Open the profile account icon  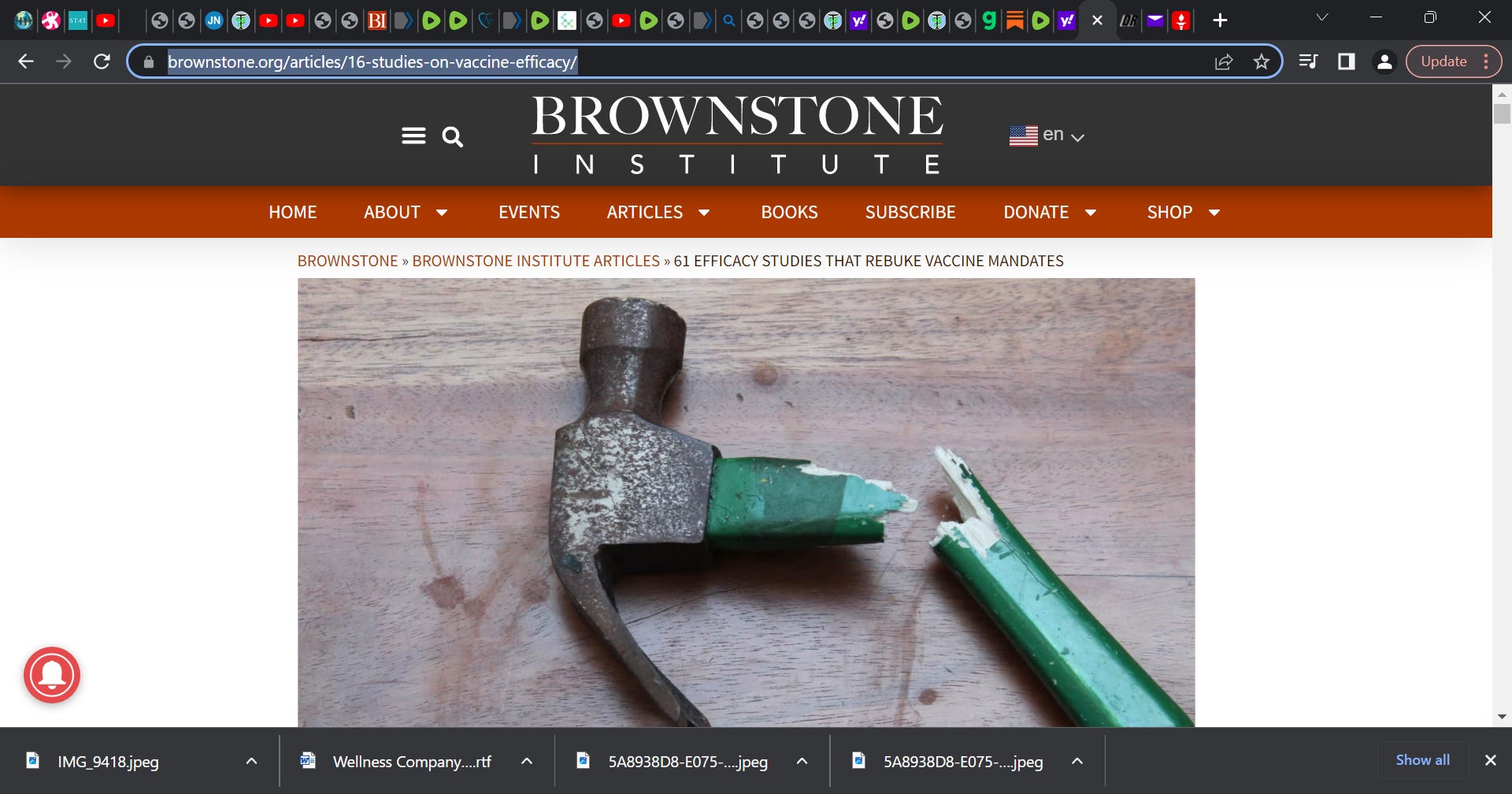tap(1384, 61)
